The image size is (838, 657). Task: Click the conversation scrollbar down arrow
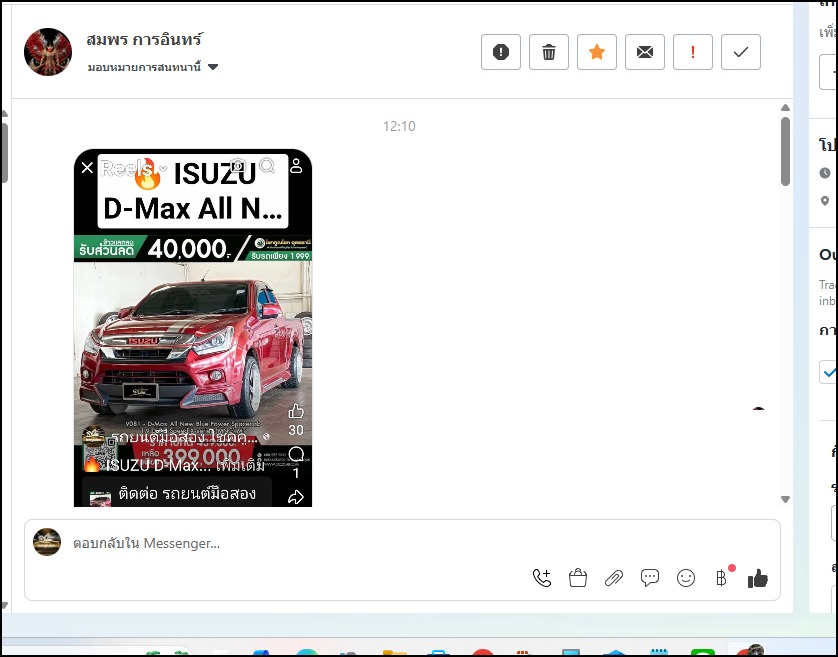pyautogui.click(x=785, y=499)
